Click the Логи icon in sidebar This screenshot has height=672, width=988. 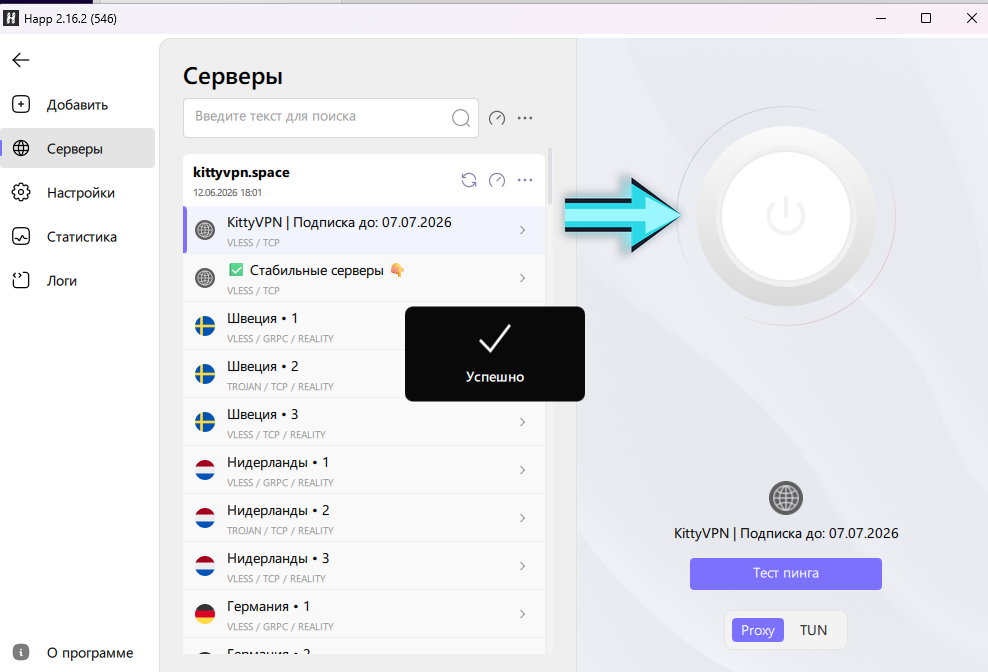click(21, 280)
